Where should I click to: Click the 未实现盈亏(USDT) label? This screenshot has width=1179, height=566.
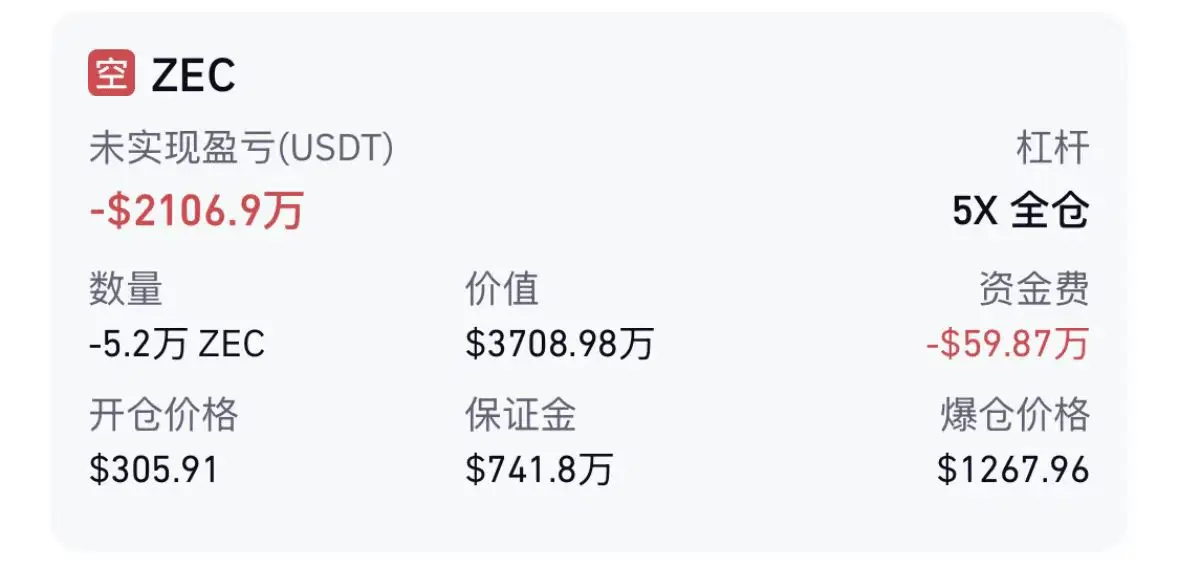pos(241,149)
